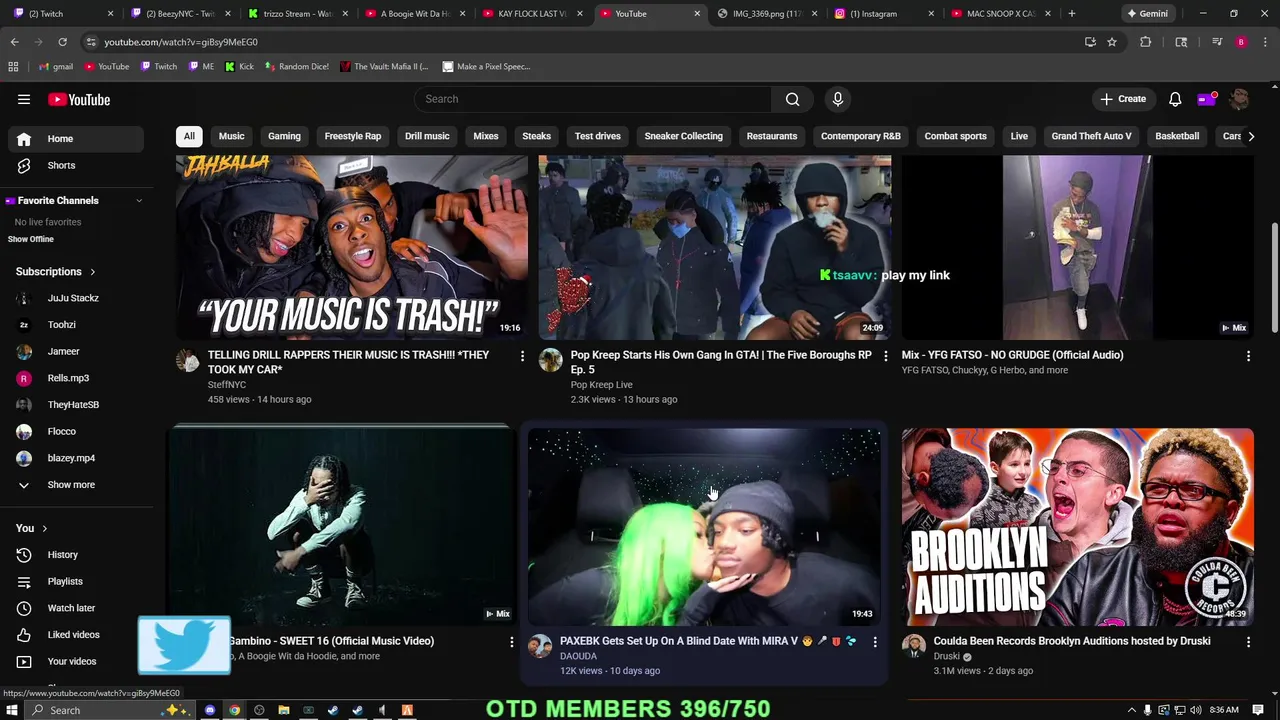Click the page vertical scrollbar
This screenshot has height=720, width=1280.
tap(1274, 280)
